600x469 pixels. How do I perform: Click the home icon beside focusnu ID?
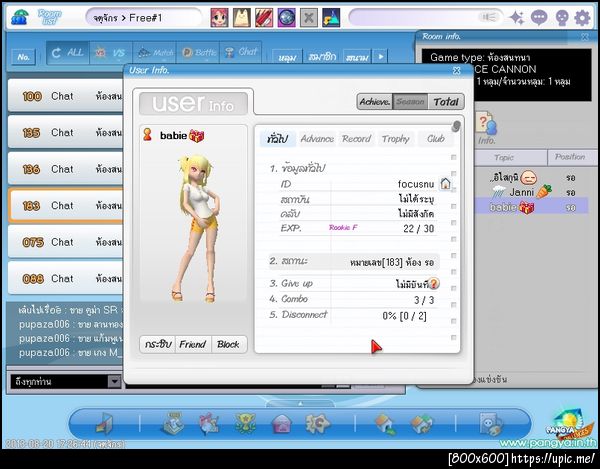445,183
